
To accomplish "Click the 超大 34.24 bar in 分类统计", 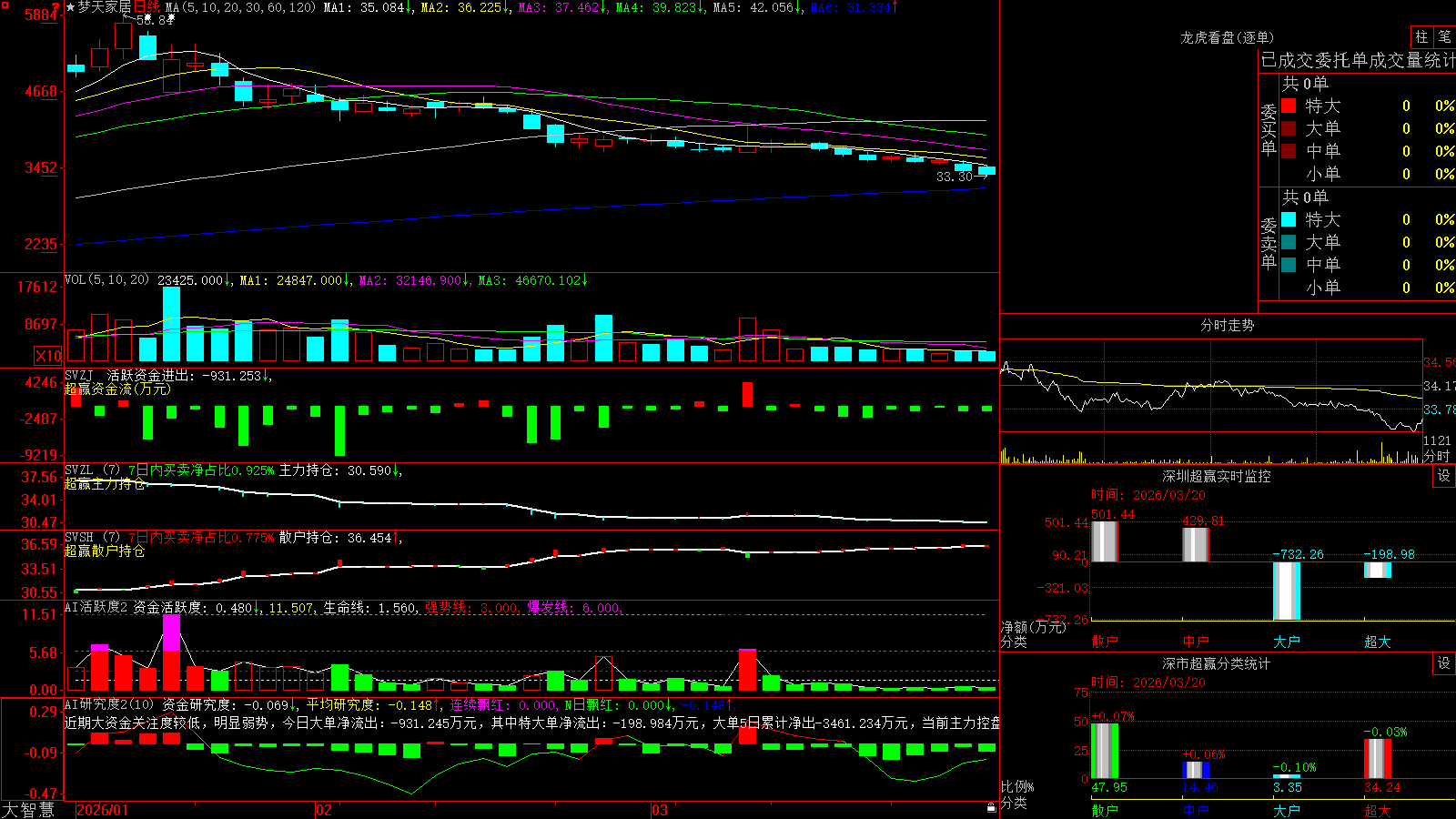I will click(x=1378, y=759).
